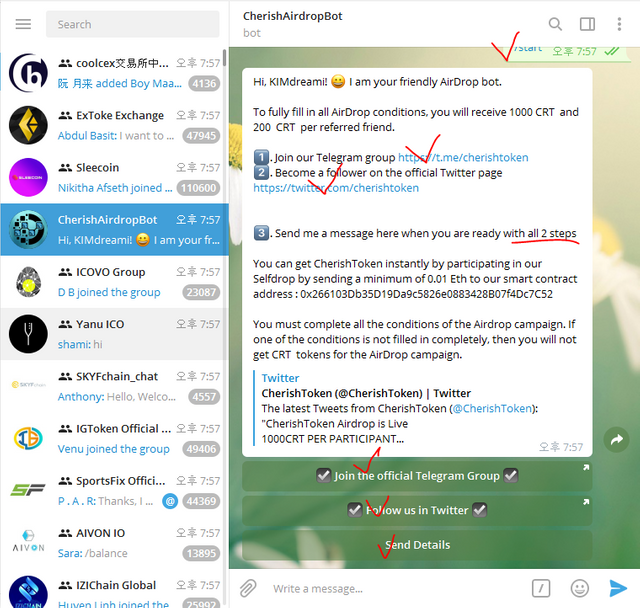Click the AIVON IO avatar
The image size is (640, 608).
click(x=28, y=542)
